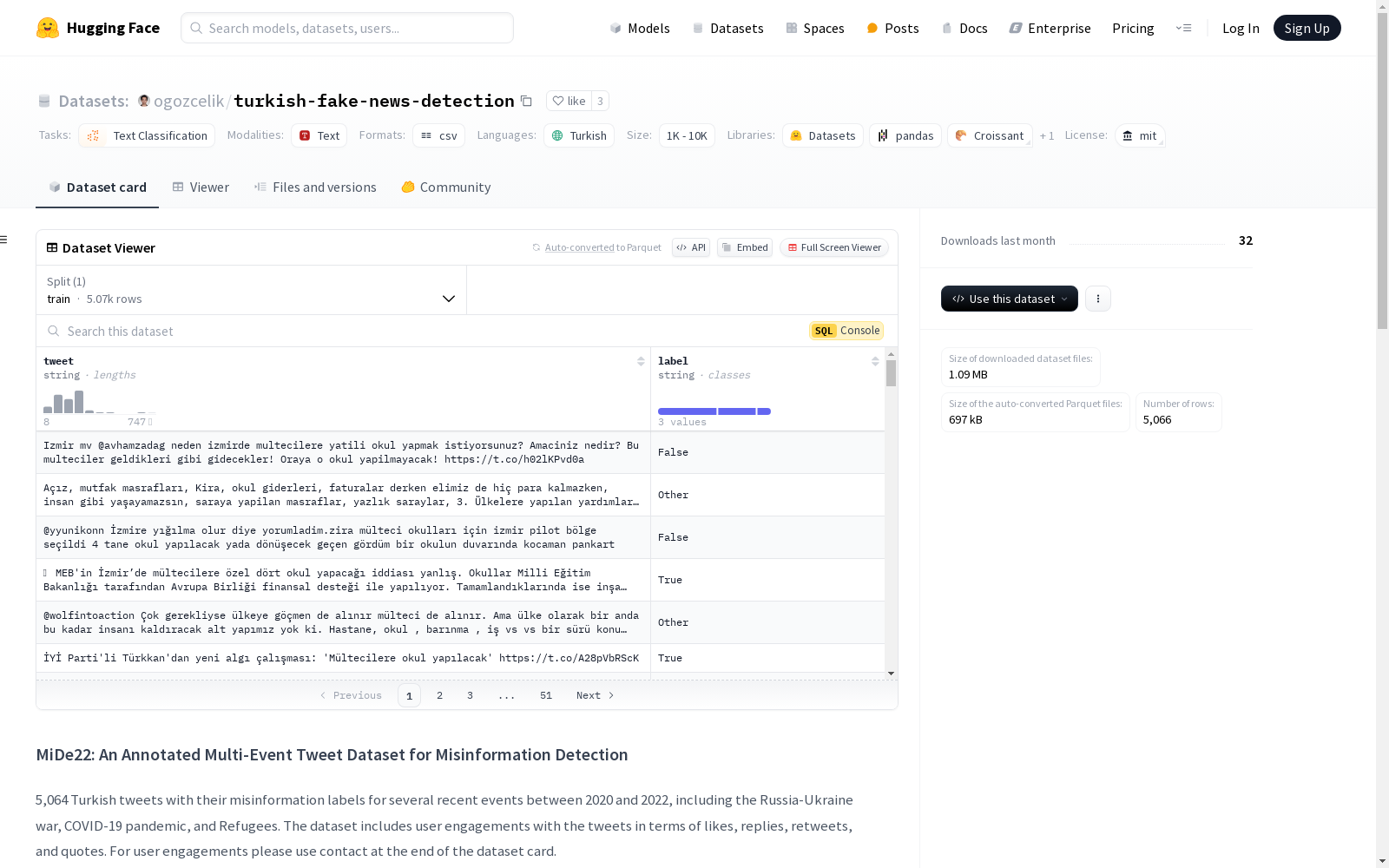Image resolution: width=1389 pixels, height=868 pixels.
Task: Select the Text modality tag
Action: [319, 135]
